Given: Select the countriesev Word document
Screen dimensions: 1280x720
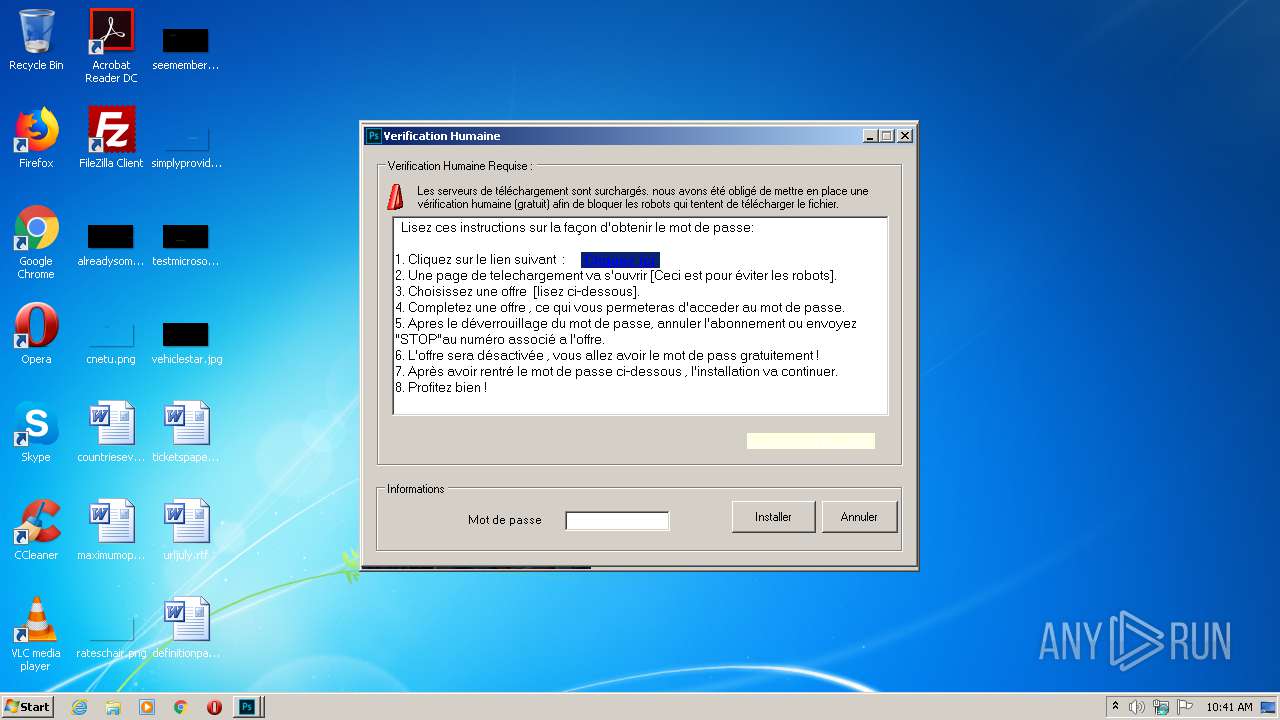Looking at the screenshot, I should click(x=111, y=432).
